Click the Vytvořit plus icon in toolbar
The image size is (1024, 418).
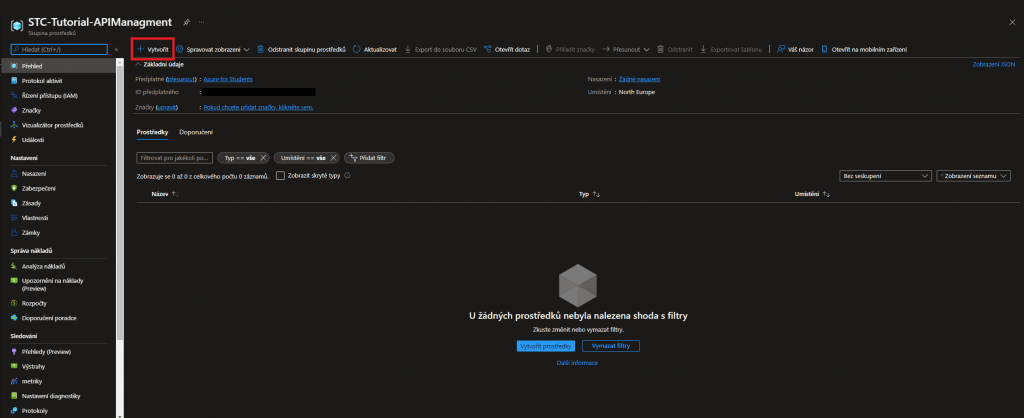click(x=140, y=48)
